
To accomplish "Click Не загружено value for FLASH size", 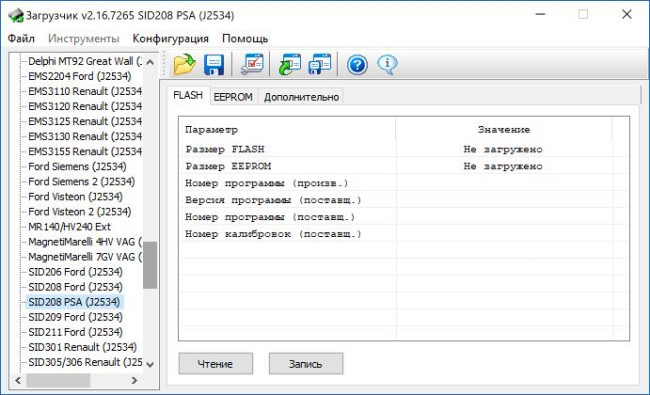I will (503, 149).
